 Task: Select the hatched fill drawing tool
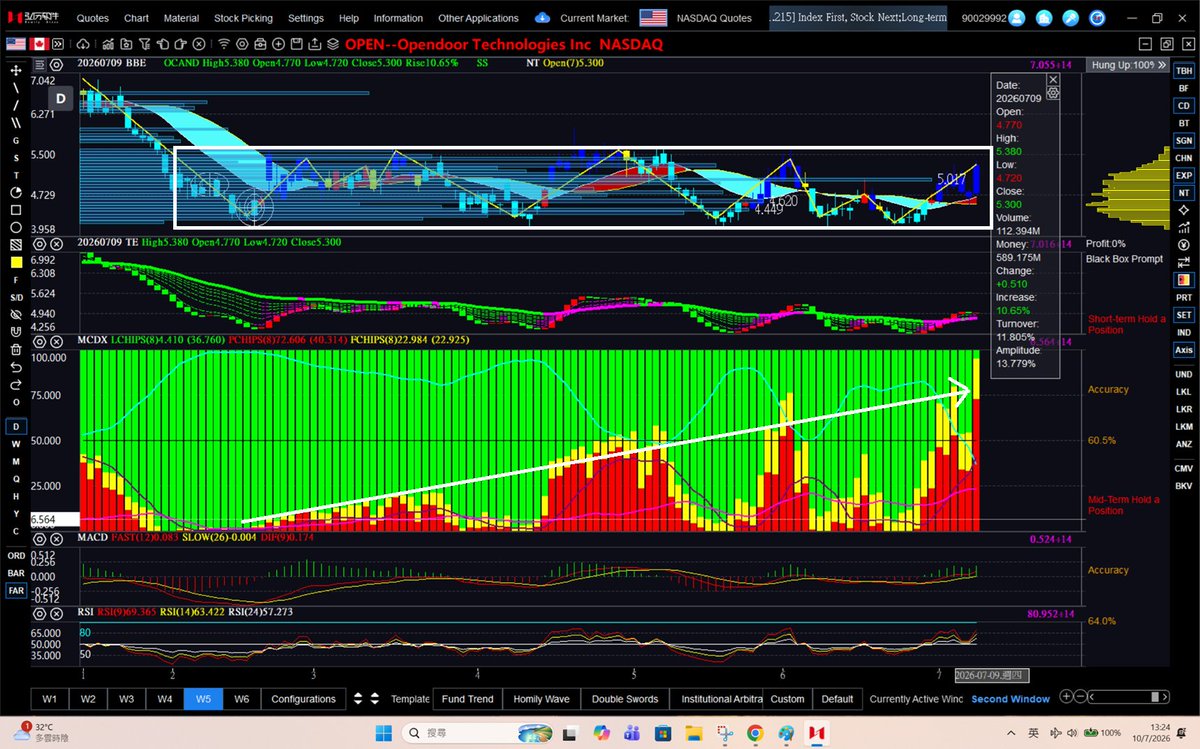16,244
